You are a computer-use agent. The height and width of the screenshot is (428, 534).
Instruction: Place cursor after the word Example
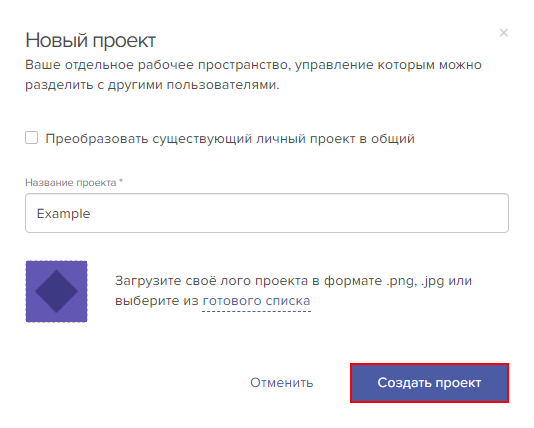coord(91,213)
